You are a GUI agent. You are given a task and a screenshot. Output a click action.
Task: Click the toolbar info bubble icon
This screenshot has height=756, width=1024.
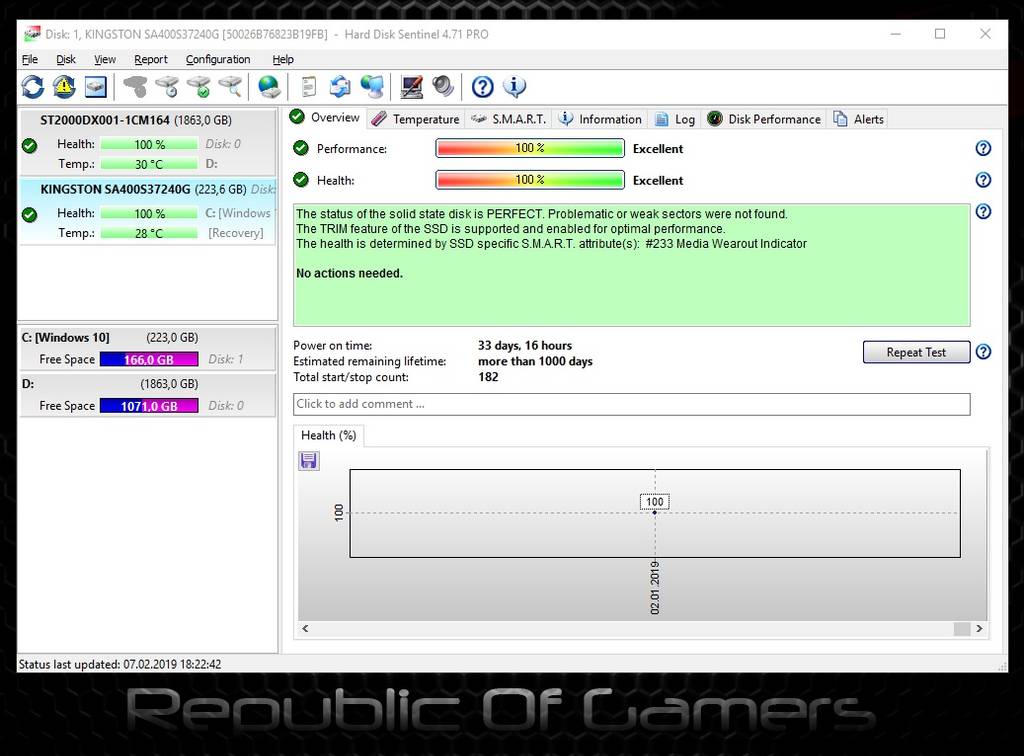515,87
